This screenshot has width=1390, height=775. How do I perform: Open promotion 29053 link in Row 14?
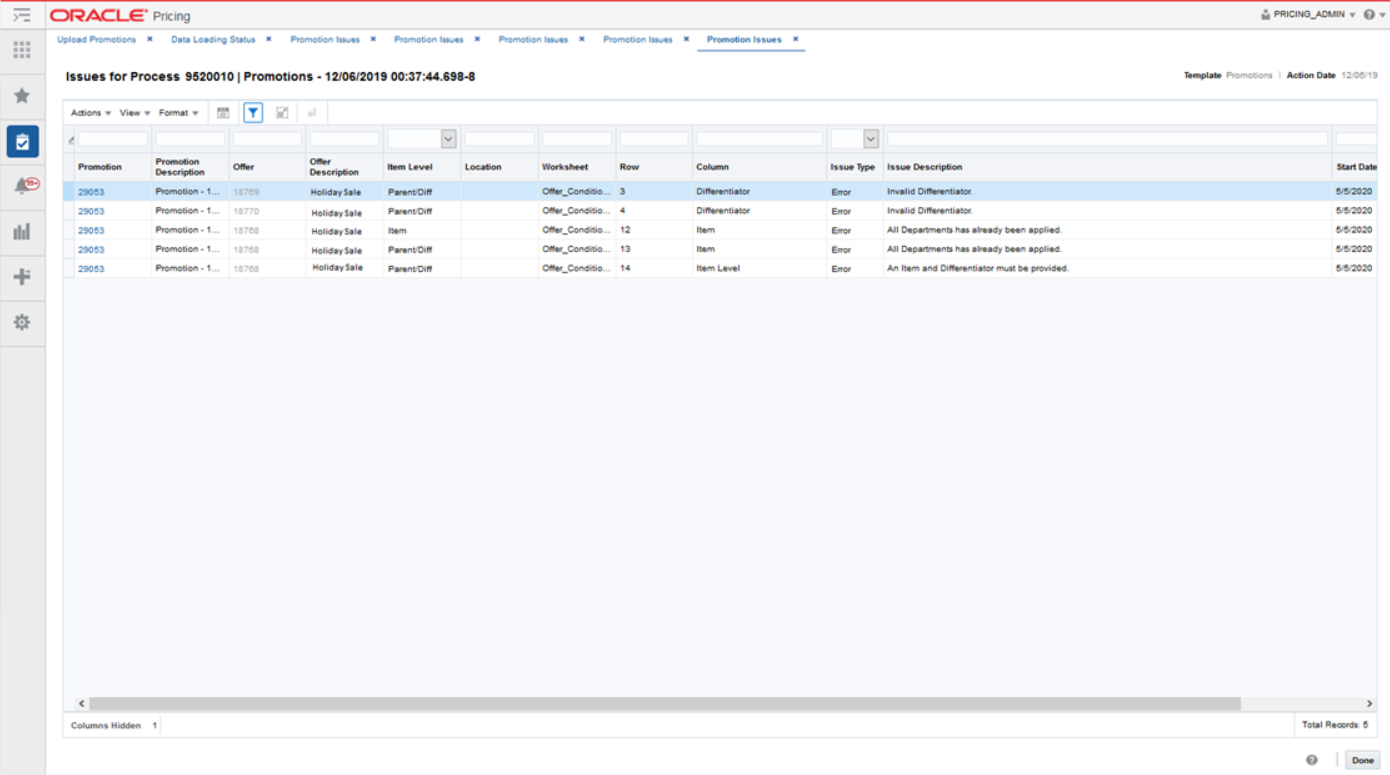(91, 269)
